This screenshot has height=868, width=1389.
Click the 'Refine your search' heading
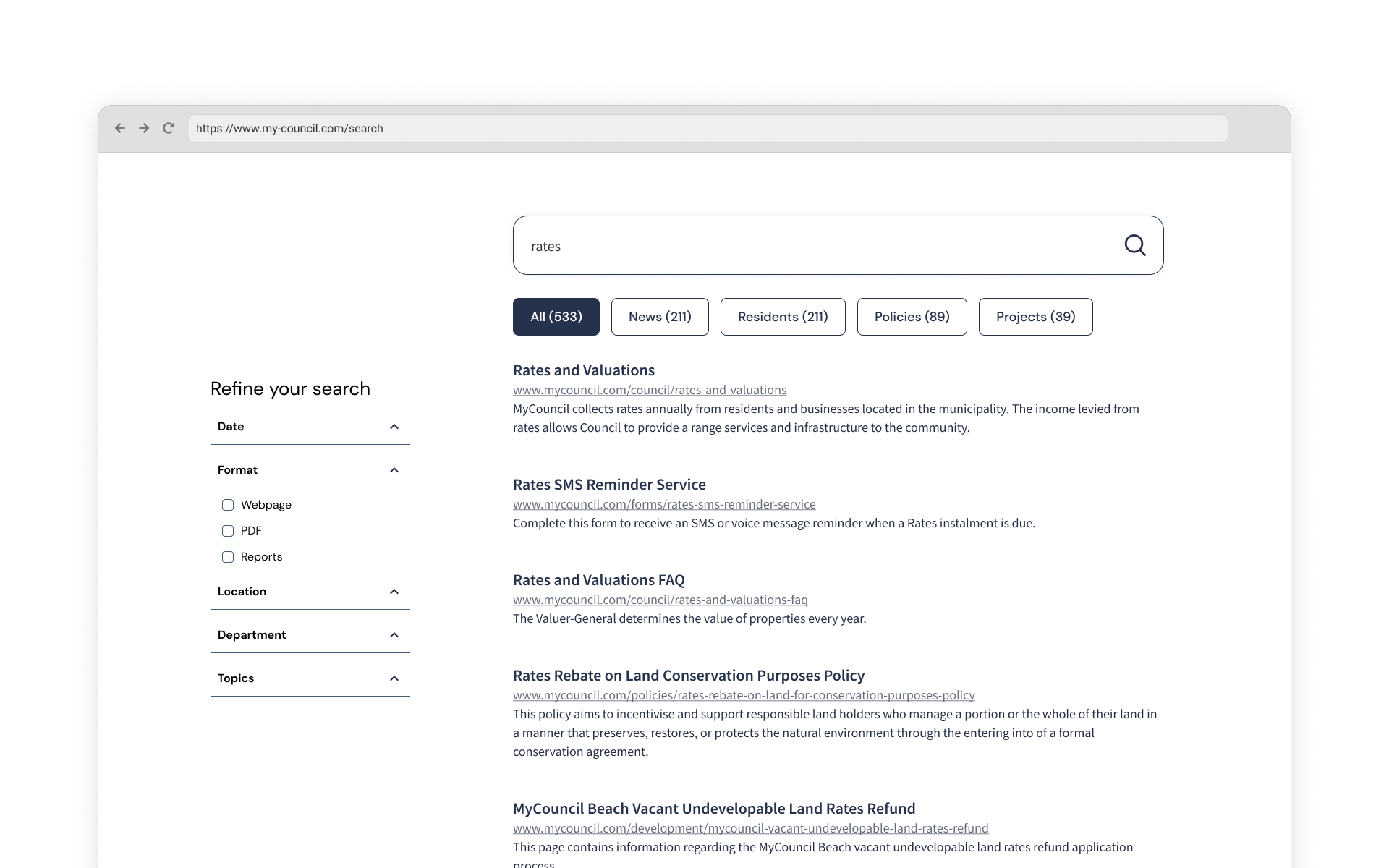click(290, 388)
